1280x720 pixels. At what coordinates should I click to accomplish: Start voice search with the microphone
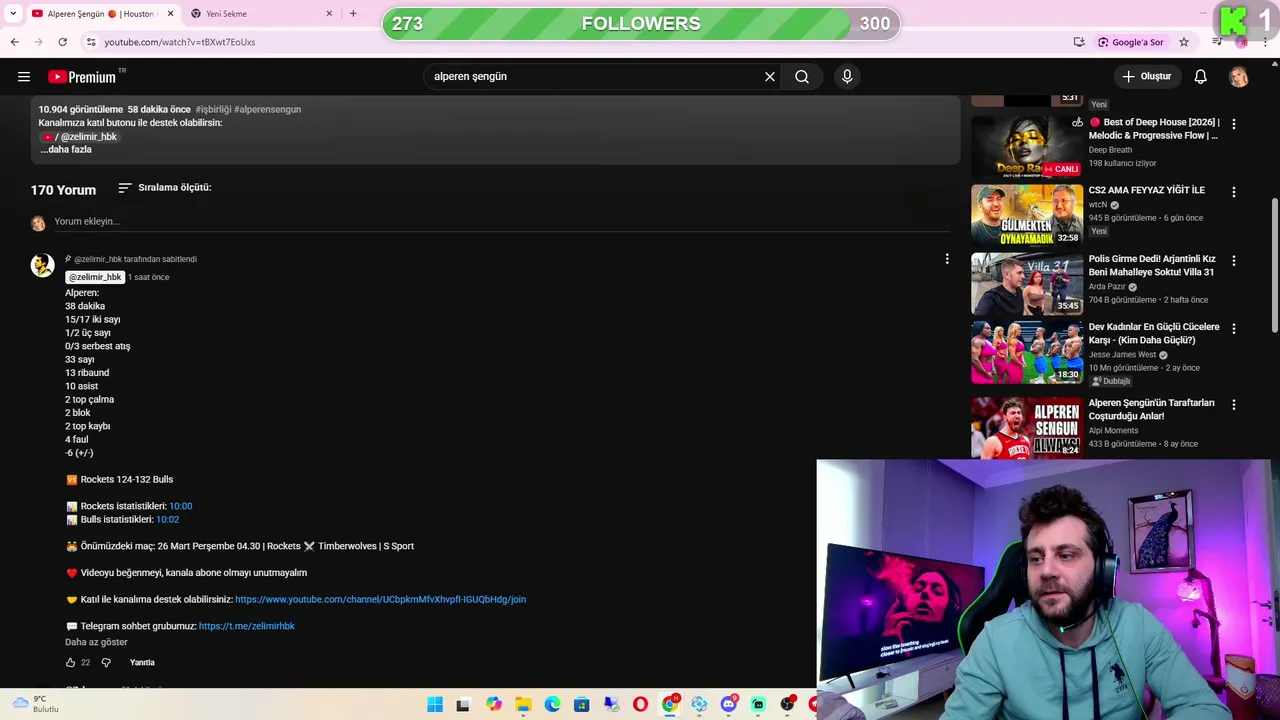tap(847, 77)
